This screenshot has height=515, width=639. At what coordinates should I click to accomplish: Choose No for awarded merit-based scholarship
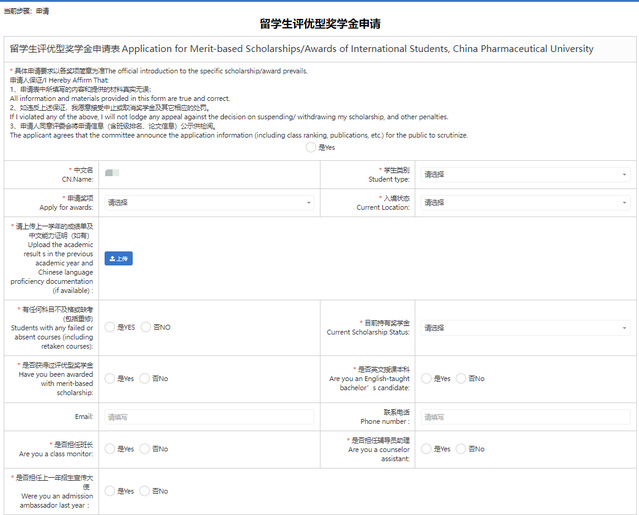pyautogui.click(x=146, y=379)
